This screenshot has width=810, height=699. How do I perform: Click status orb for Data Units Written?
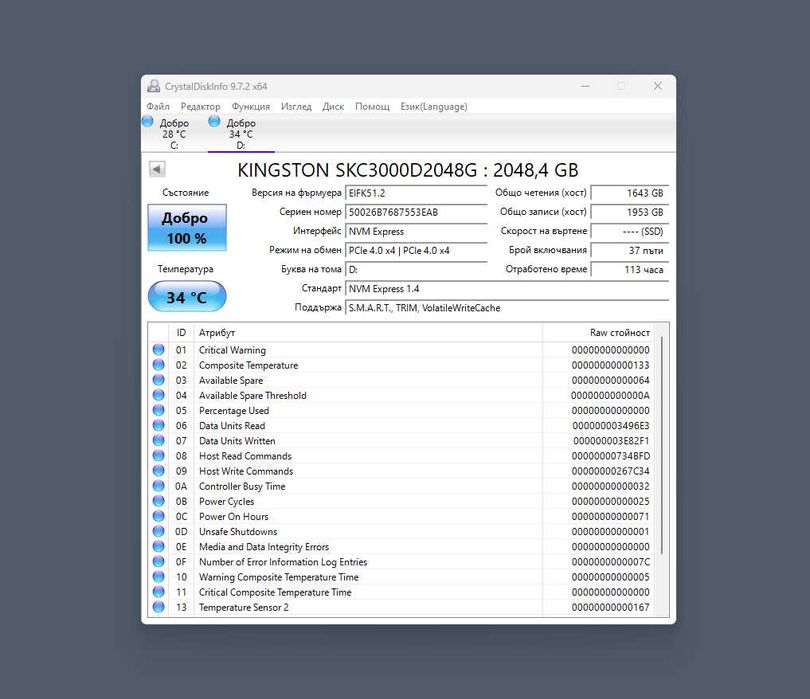[x=159, y=441]
